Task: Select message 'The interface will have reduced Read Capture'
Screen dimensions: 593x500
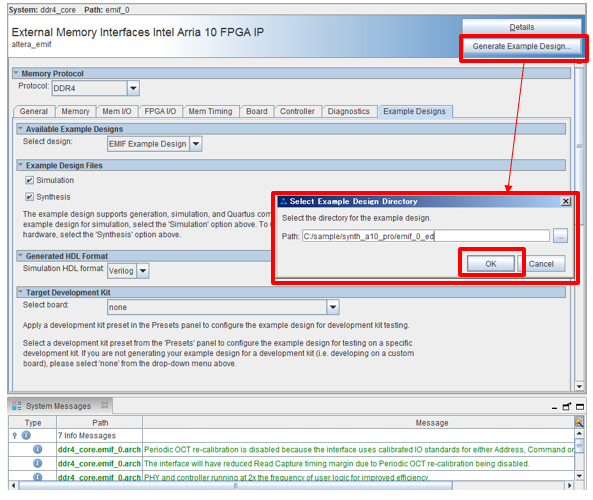Action: [x=337, y=464]
